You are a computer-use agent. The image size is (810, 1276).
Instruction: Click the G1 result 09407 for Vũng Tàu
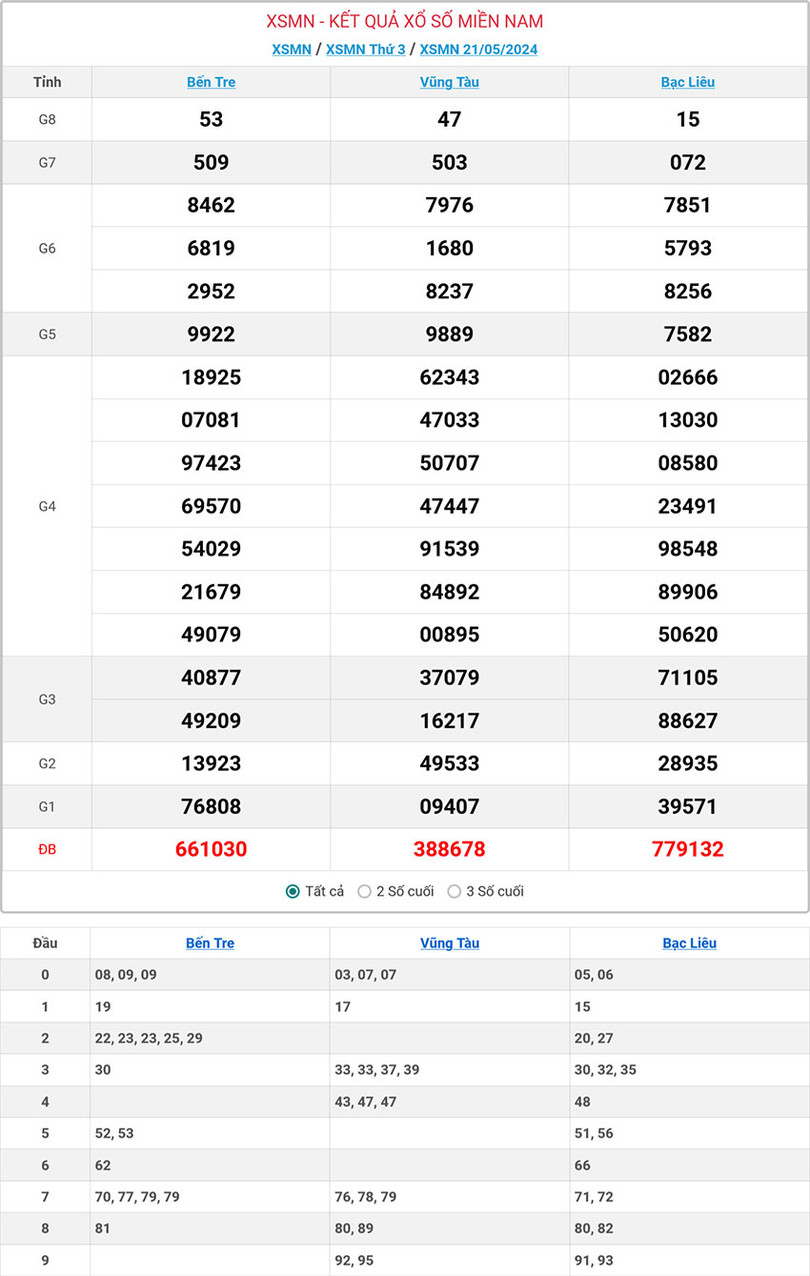(x=449, y=806)
